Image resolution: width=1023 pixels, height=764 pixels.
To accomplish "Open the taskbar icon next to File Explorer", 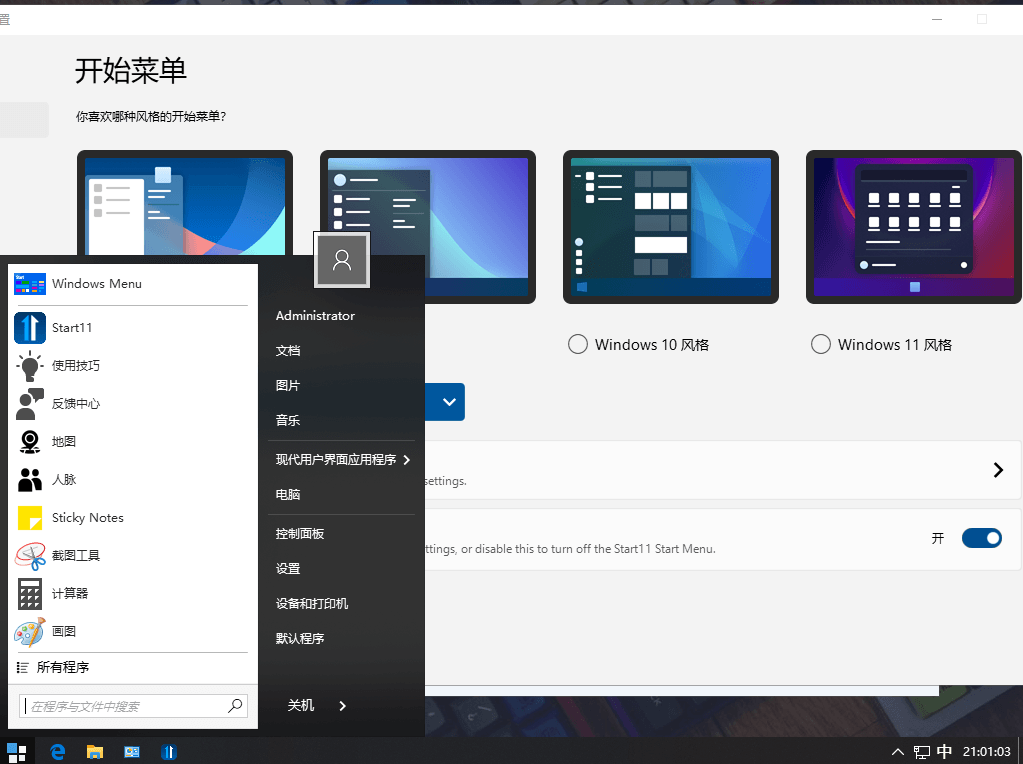I will [x=132, y=752].
